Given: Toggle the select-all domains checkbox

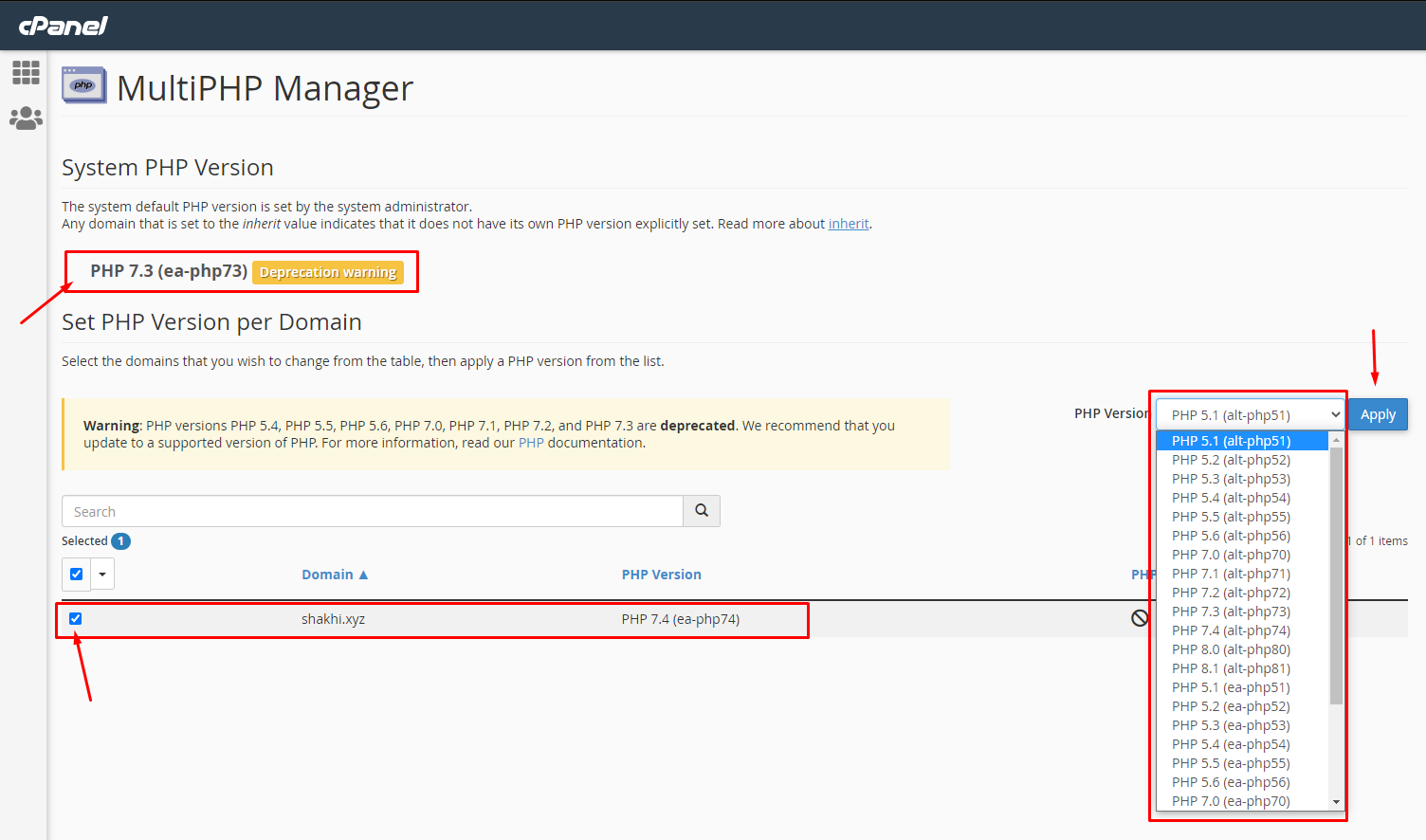Looking at the screenshot, I should click(x=77, y=575).
